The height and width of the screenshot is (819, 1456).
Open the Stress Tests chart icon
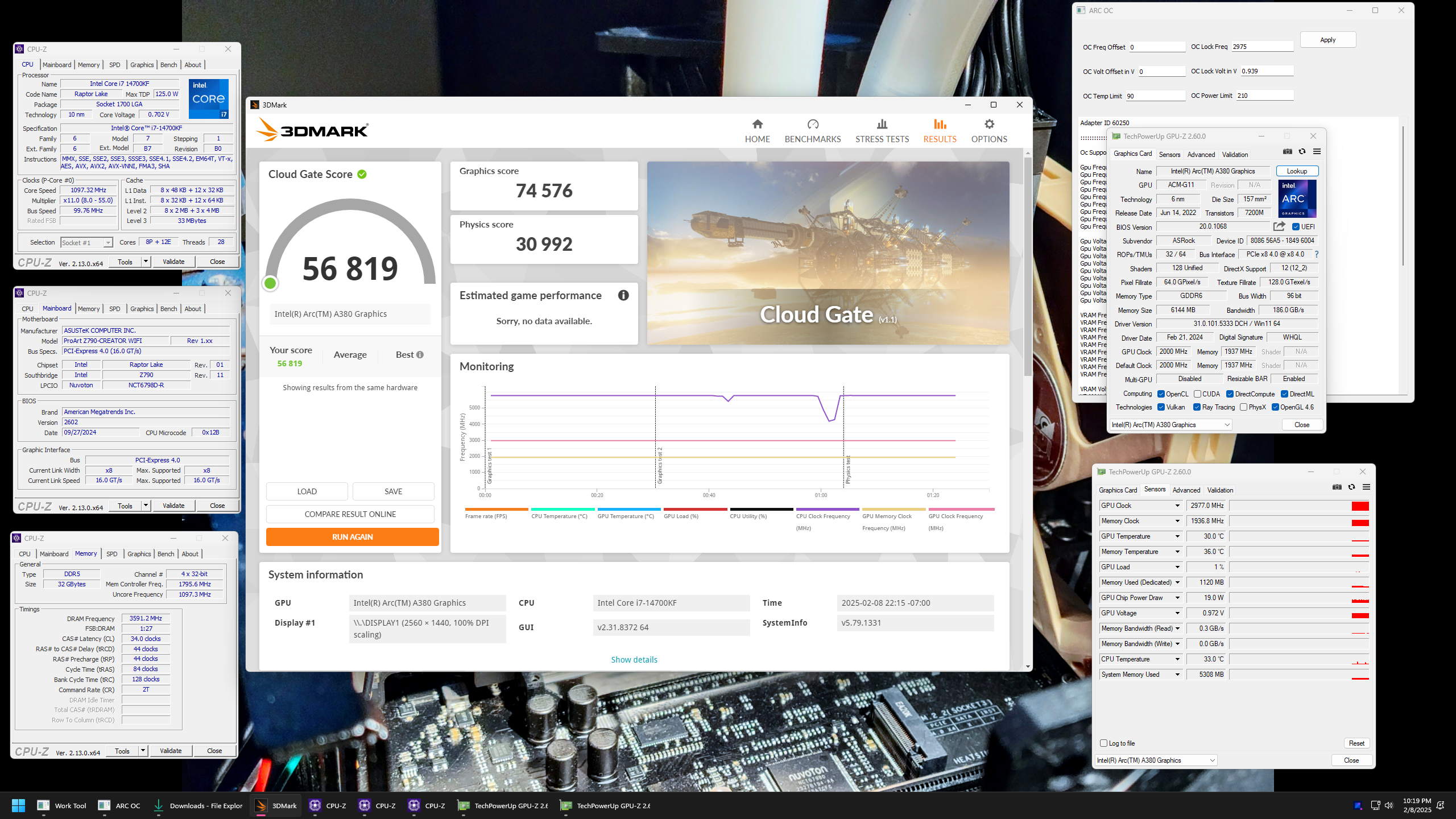coord(882,124)
